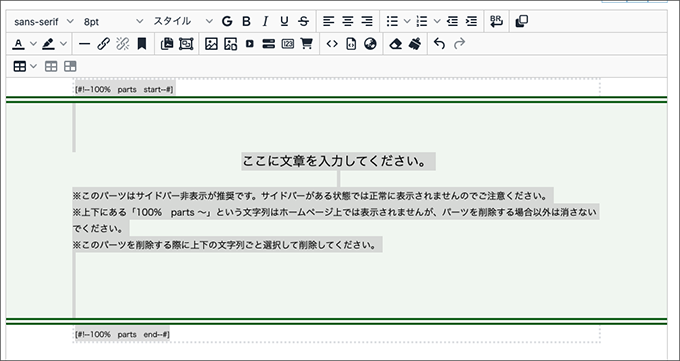680x361 pixels.
Task: Click the stacked documents parts icon
Action: coord(167,44)
